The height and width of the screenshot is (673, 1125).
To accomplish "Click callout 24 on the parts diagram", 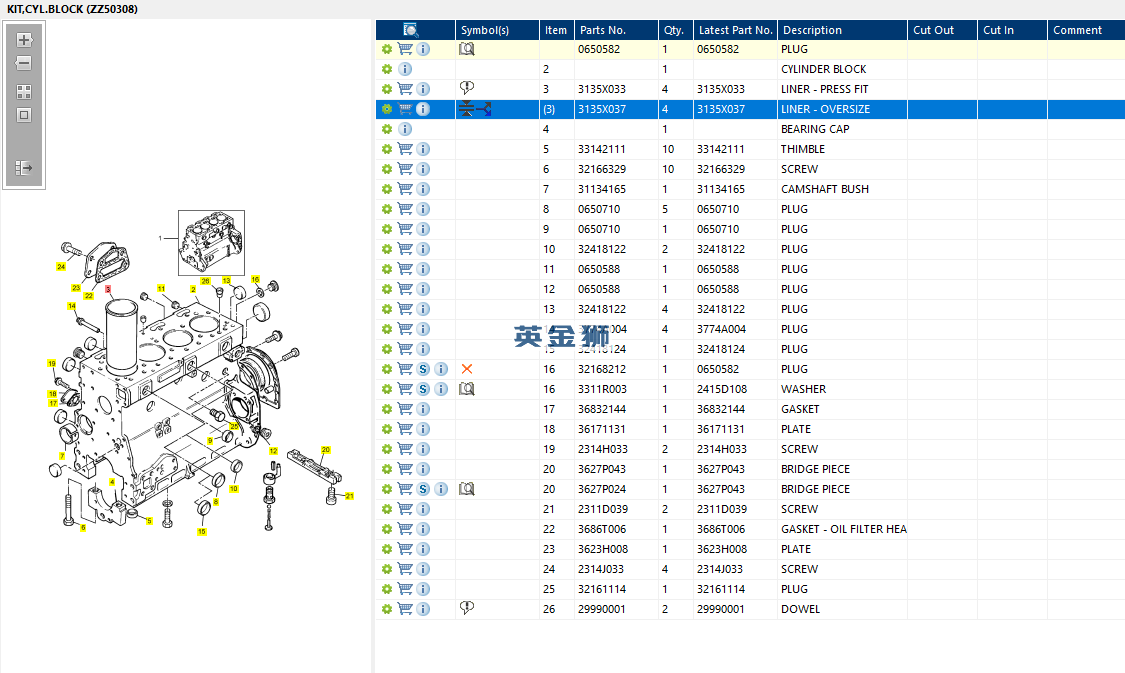I will [x=61, y=267].
